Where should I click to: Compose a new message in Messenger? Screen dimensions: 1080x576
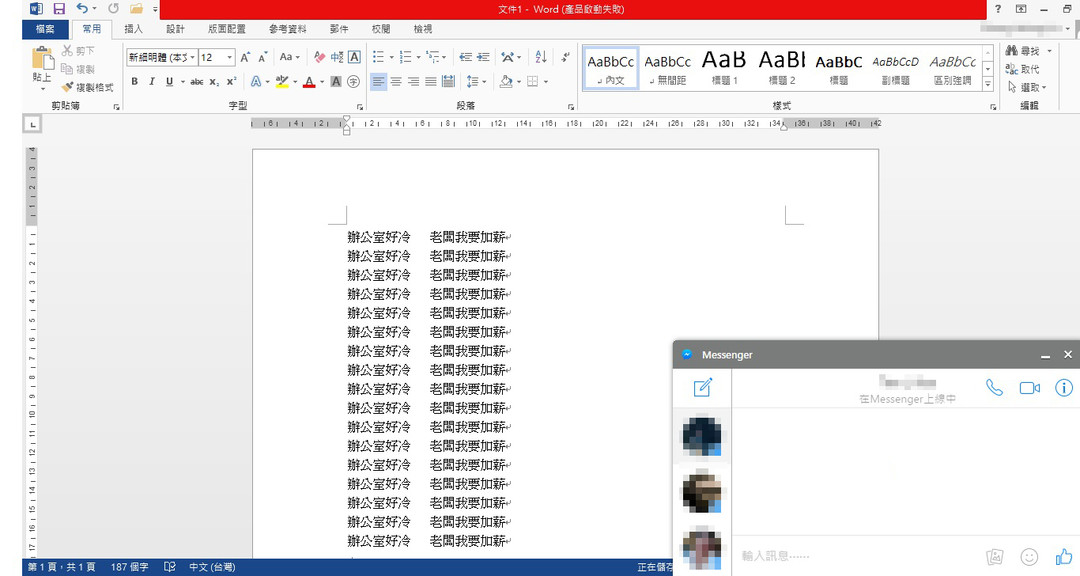[703, 387]
